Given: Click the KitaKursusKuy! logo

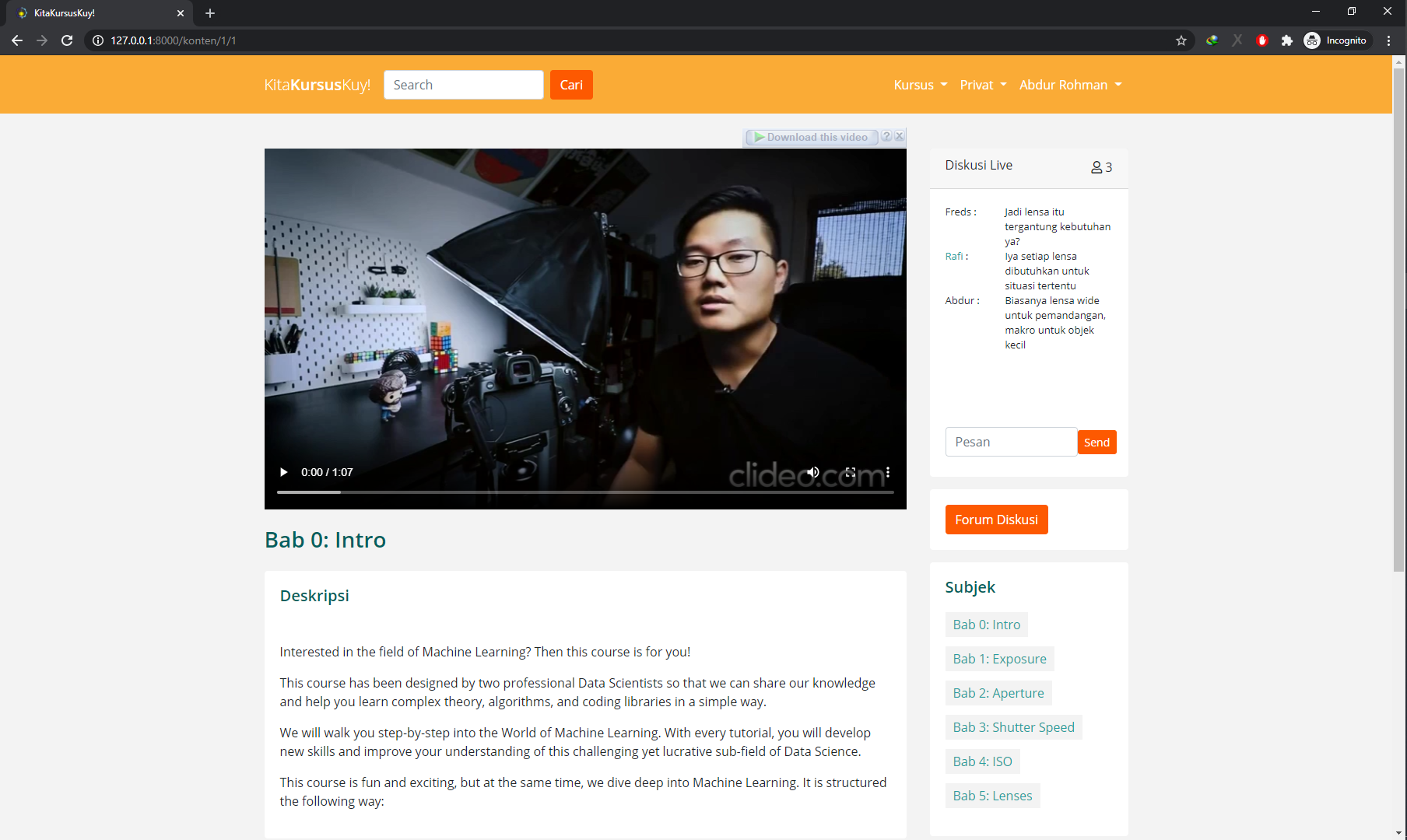Looking at the screenshot, I should pos(318,85).
